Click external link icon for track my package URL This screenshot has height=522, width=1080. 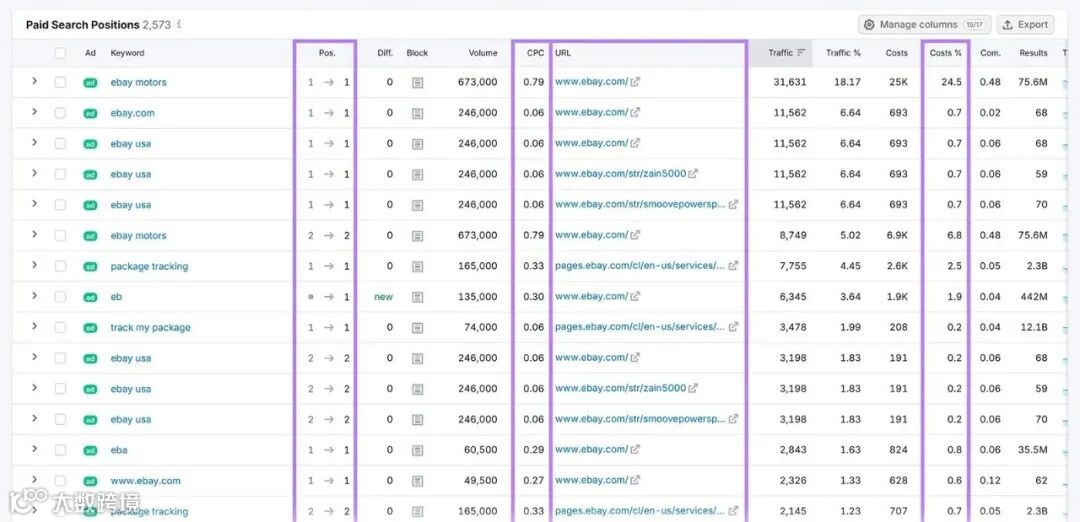tap(734, 326)
